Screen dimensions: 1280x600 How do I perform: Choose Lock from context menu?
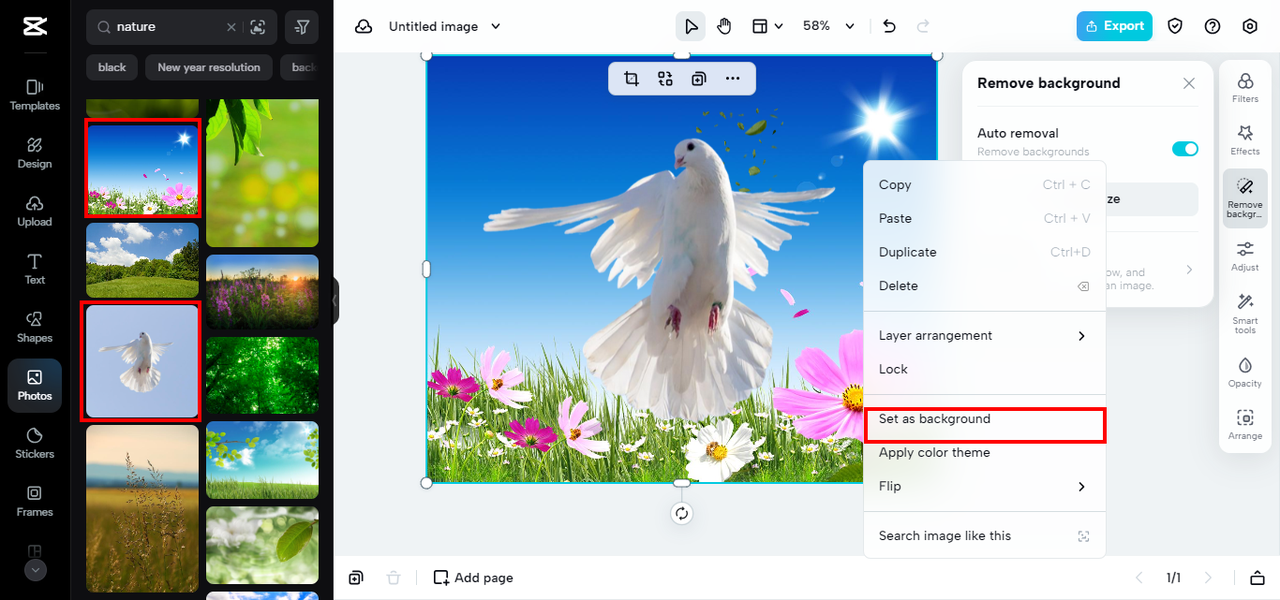(985, 369)
